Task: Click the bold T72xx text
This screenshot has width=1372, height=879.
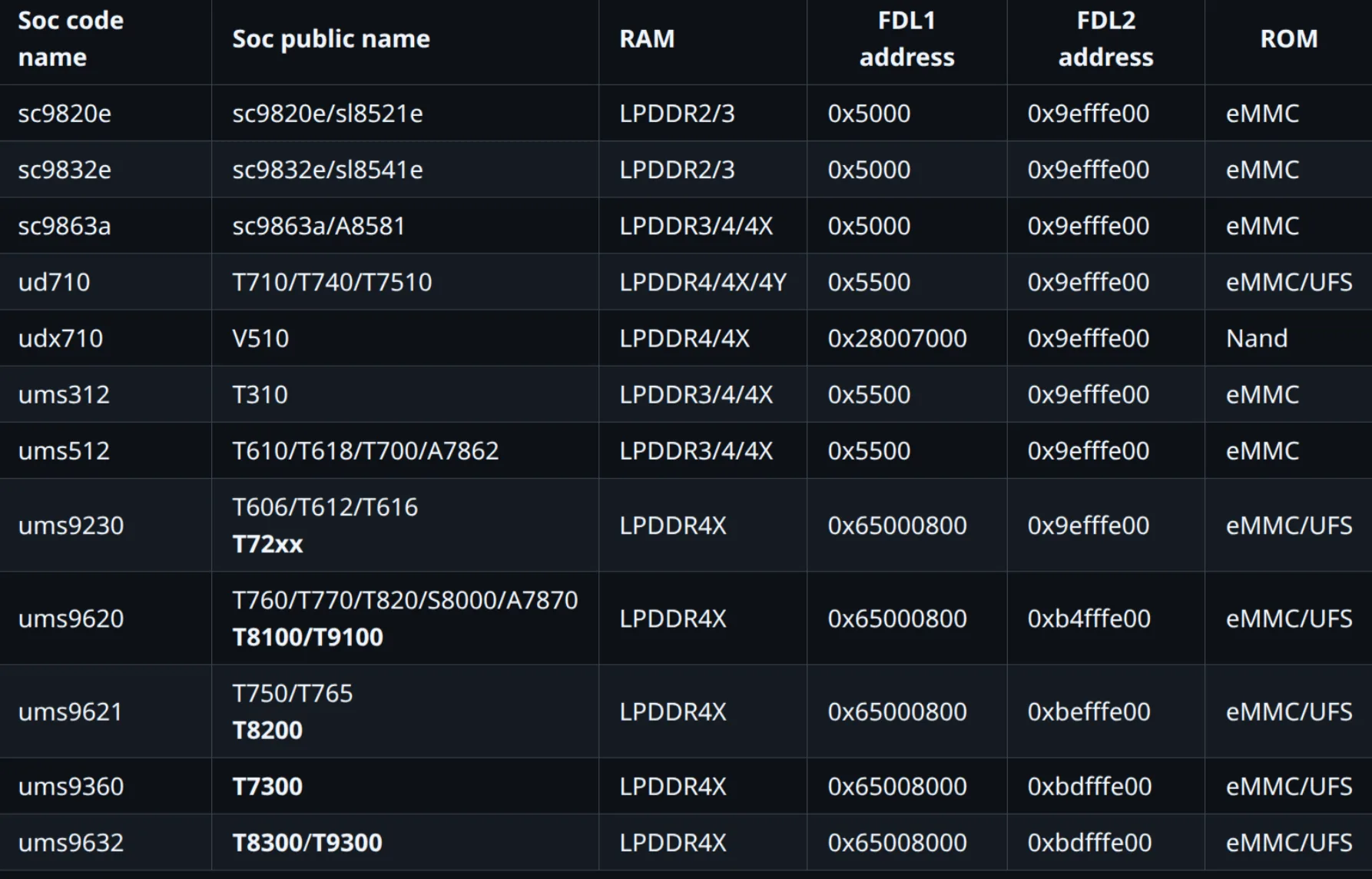Action: point(267,545)
